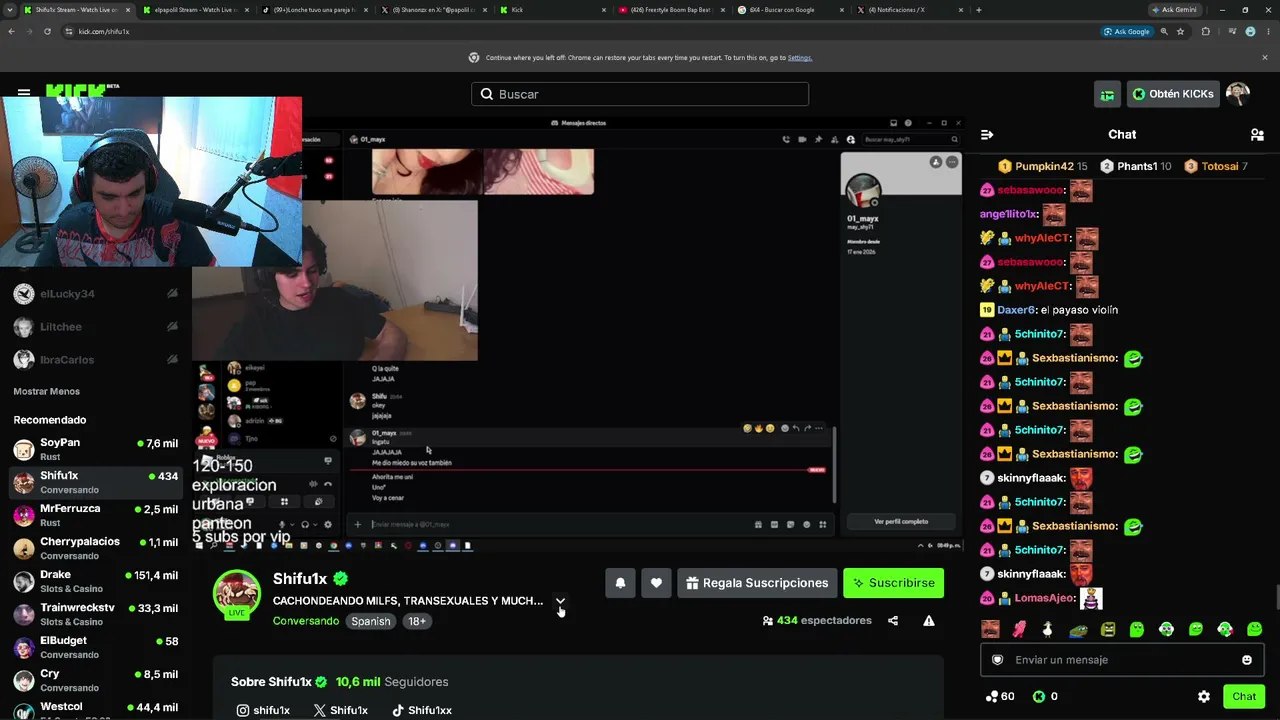The height and width of the screenshot is (720, 1280).
Task: Click the Suscribirse button
Action: pos(893,583)
